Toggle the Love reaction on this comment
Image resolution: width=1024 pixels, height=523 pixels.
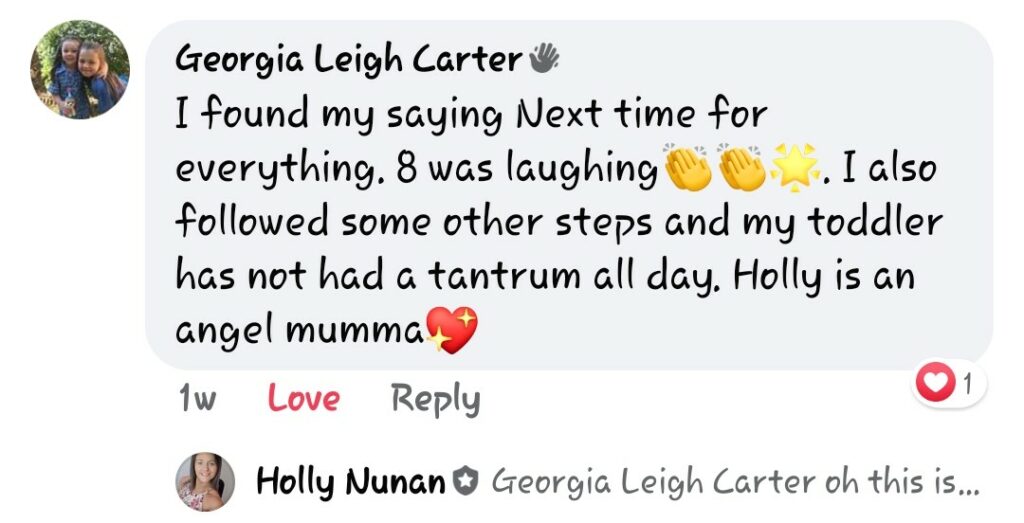point(303,399)
